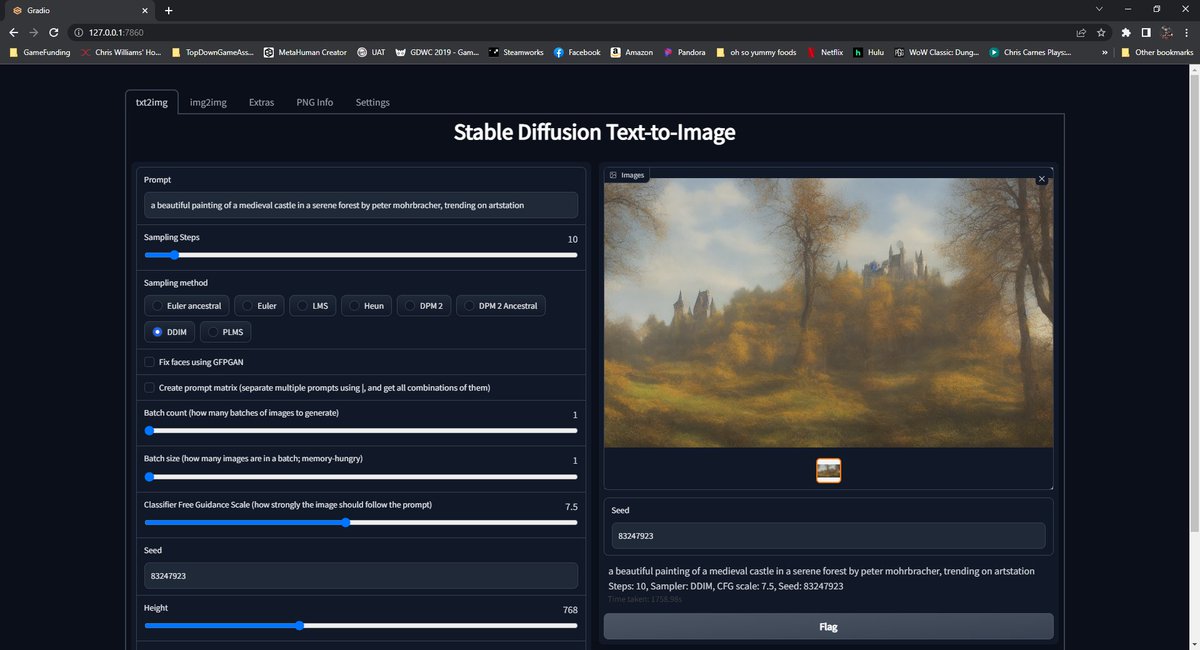This screenshot has width=1200, height=650.
Task: Adjust the Batch count slider
Action: click(x=361, y=431)
